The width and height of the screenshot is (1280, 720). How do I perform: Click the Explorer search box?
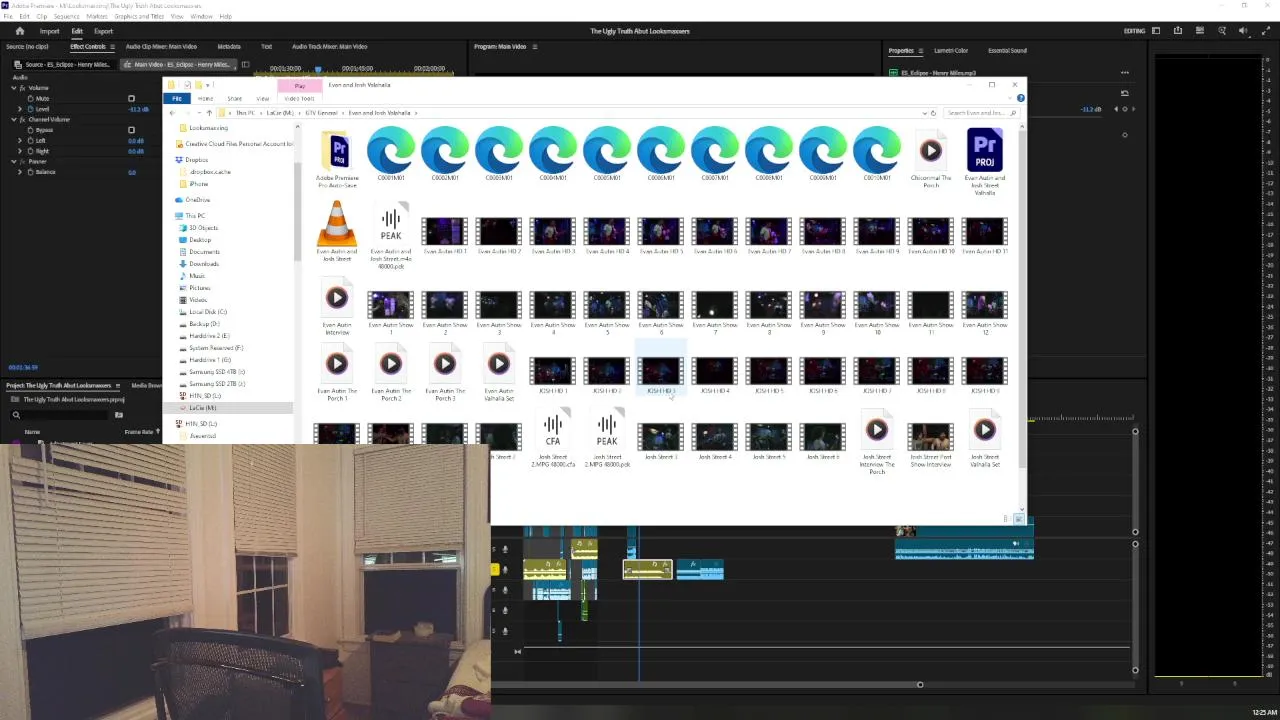click(981, 113)
